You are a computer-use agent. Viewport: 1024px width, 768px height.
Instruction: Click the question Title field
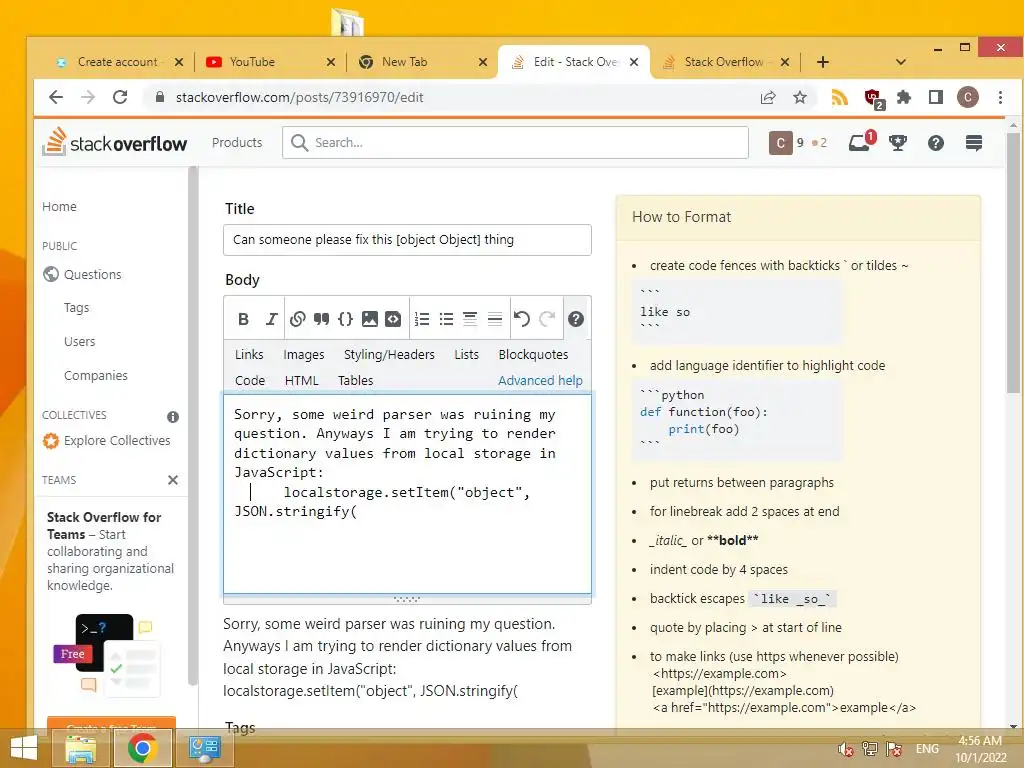(x=408, y=240)
